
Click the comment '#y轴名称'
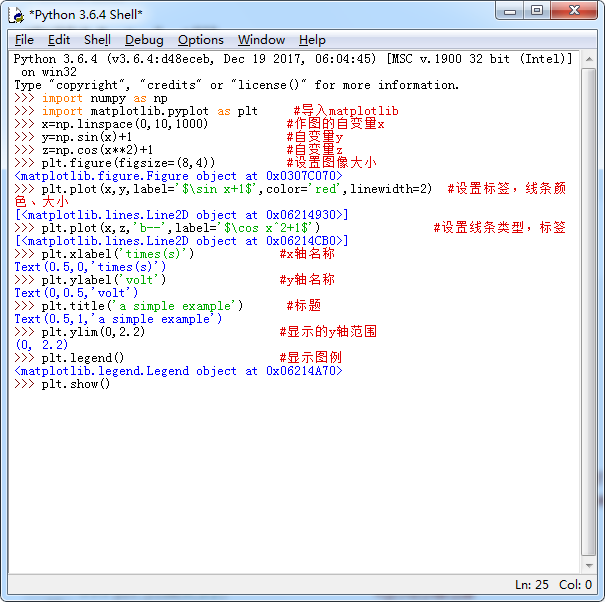point(307,279)
